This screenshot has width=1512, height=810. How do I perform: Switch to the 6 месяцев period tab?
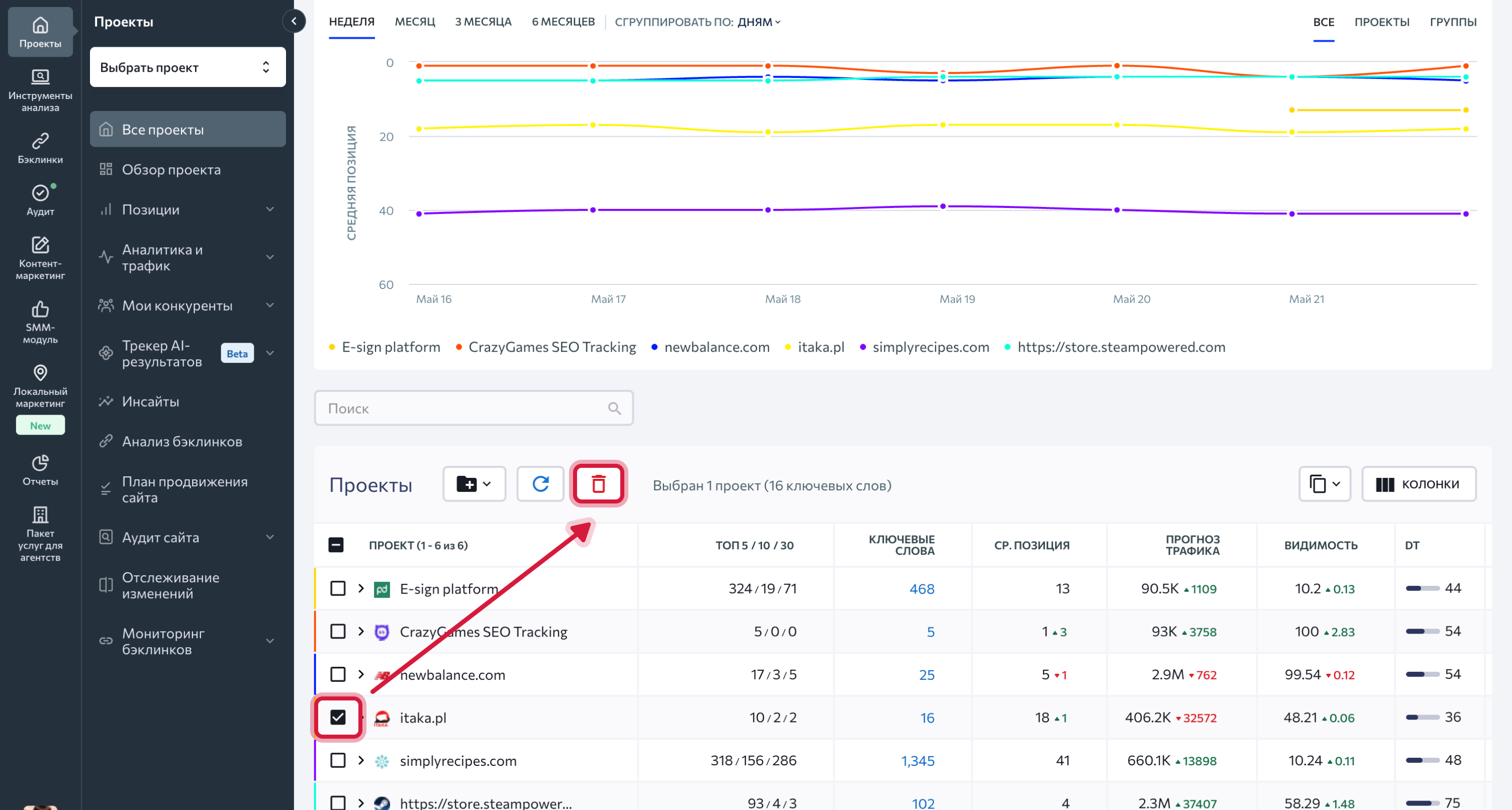[x=563, y=22]
